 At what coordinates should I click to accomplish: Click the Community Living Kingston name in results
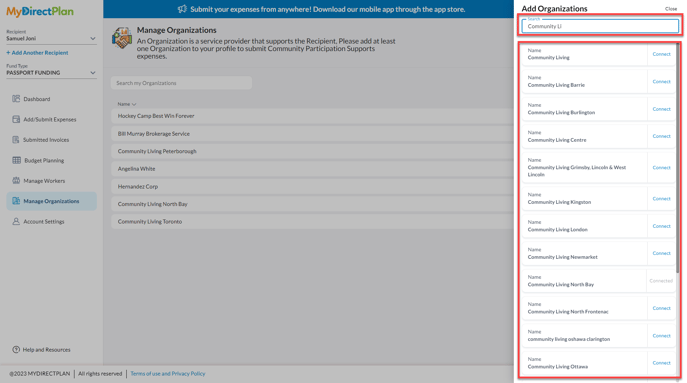coord(559,202)
